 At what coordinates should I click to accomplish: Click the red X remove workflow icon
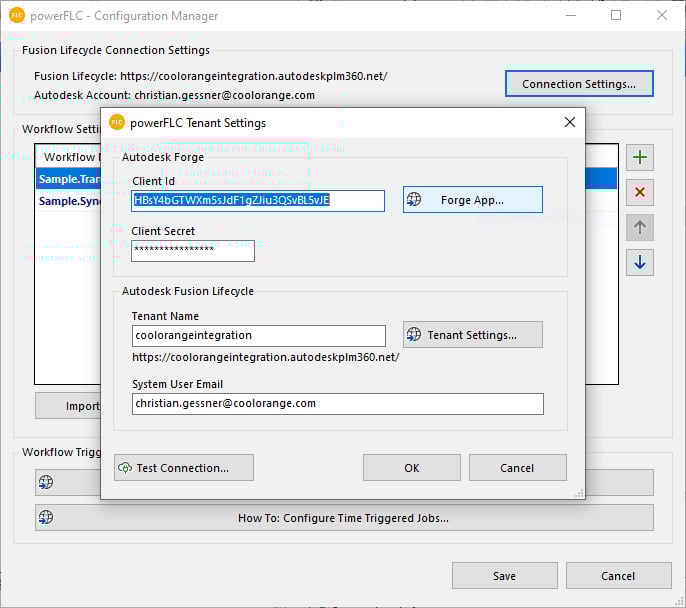[640, 192]
